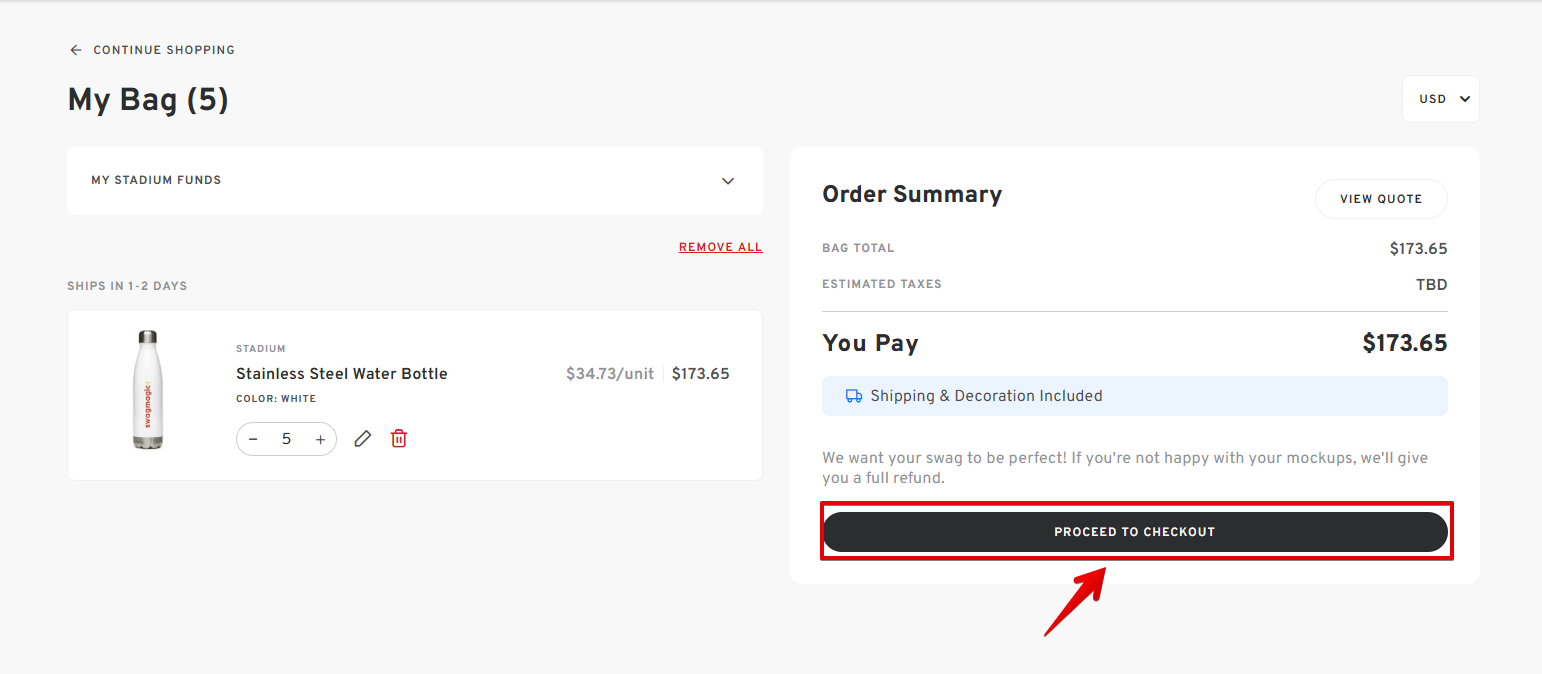Click the Shipping & Decoration Included banner

point(1135,396)
